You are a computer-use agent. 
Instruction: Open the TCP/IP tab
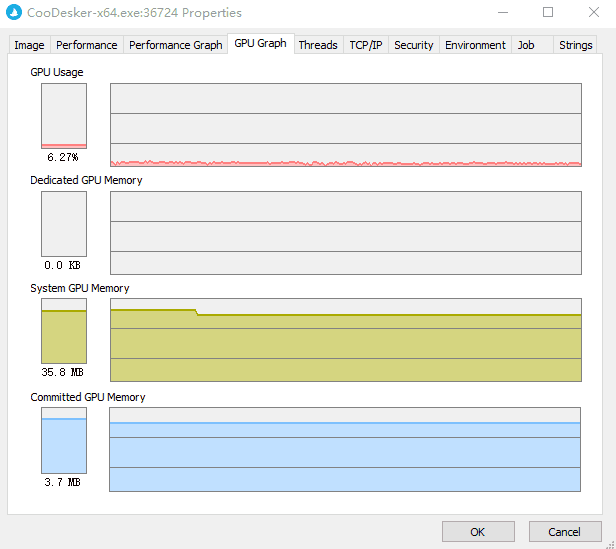point(365,45)
